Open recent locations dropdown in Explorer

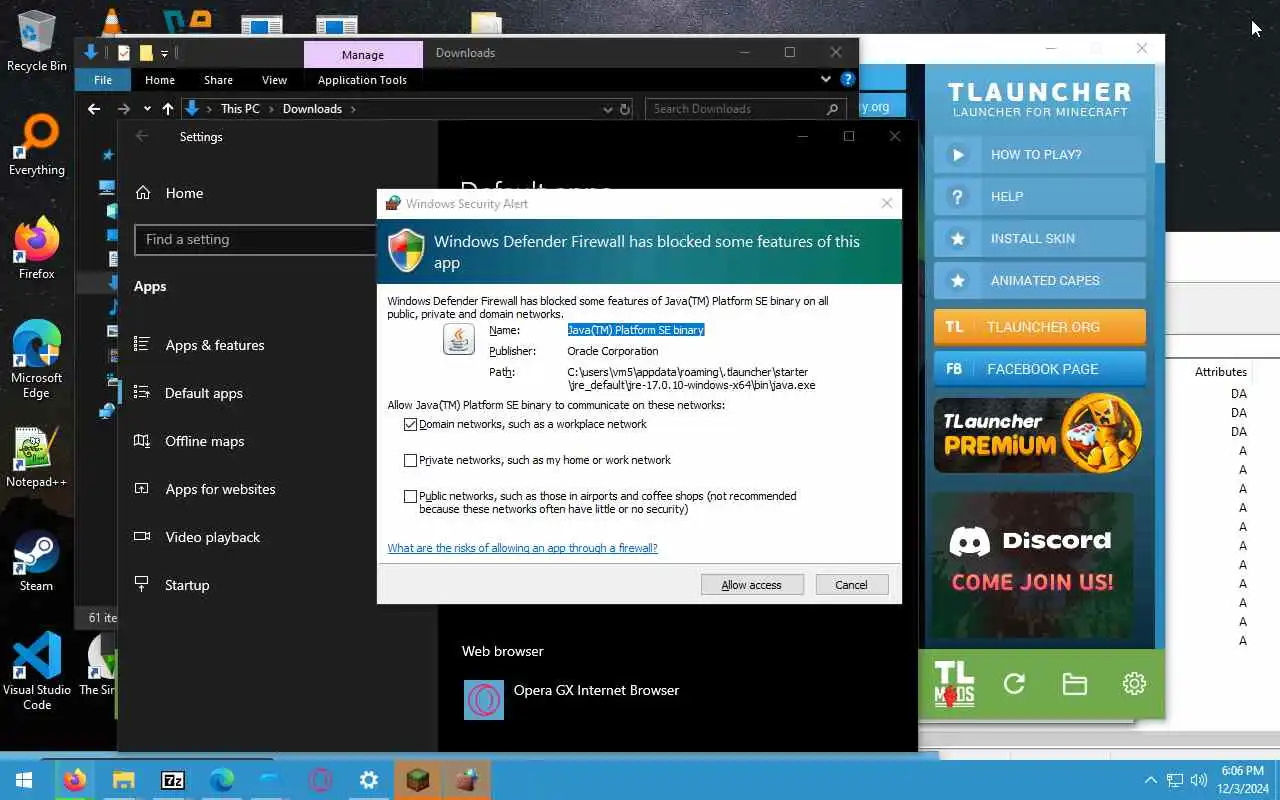pos(147,109)
